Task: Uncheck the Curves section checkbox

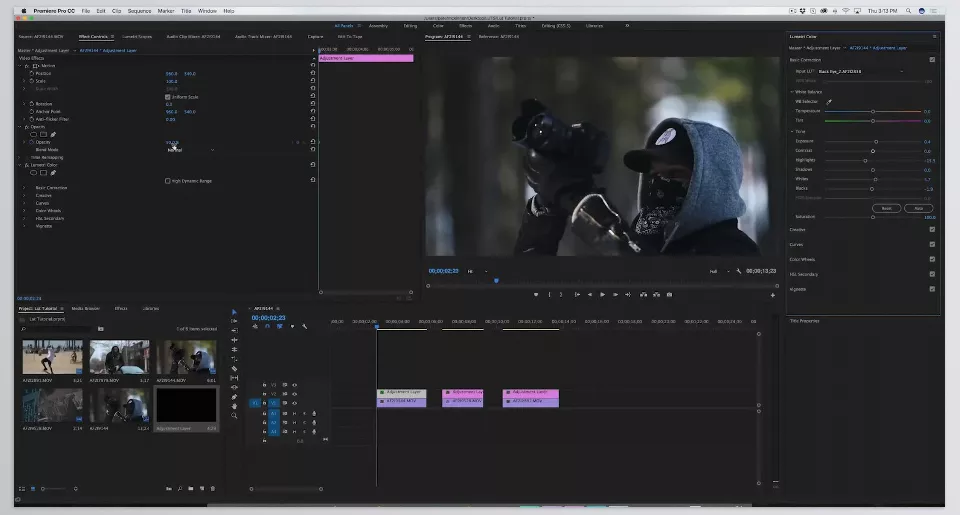Action: (932, 244)
